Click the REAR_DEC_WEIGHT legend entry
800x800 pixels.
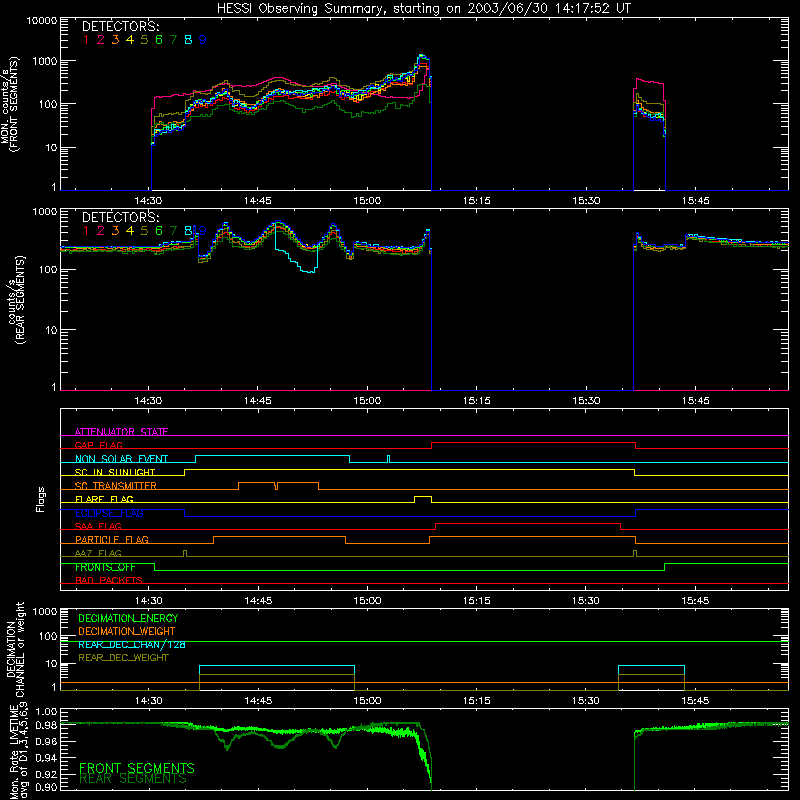point(123,658)
